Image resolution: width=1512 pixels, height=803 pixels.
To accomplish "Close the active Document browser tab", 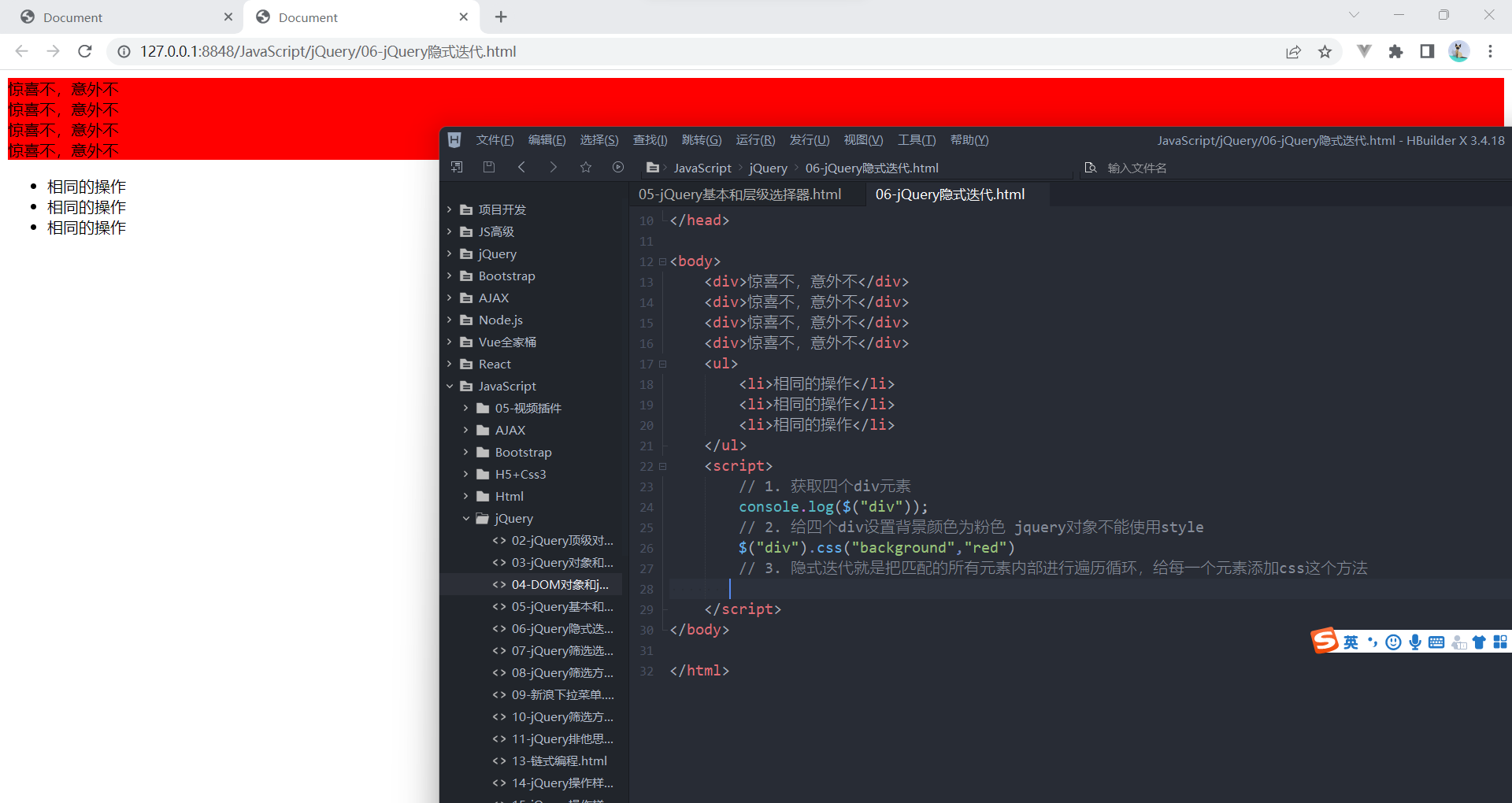I will tap(464, 17).
